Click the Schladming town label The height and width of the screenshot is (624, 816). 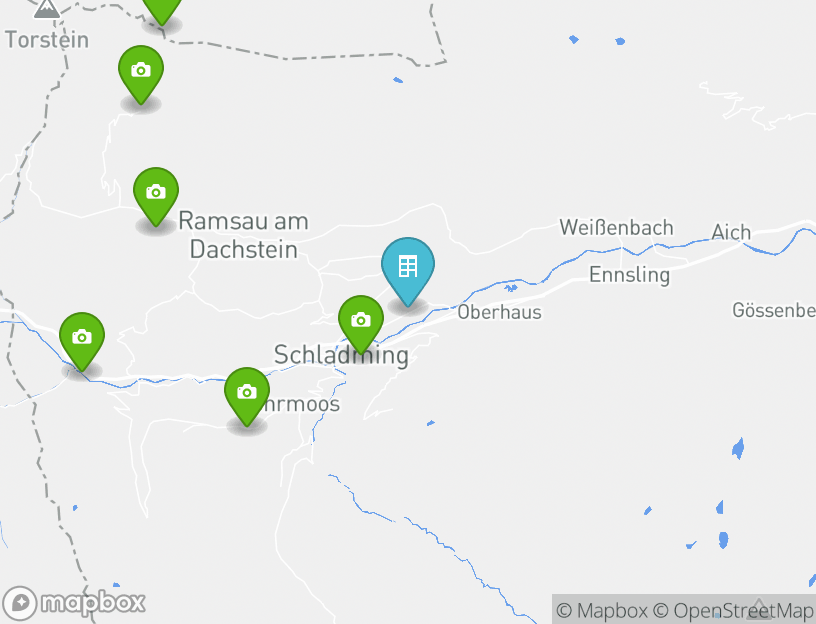click(341, 355)
